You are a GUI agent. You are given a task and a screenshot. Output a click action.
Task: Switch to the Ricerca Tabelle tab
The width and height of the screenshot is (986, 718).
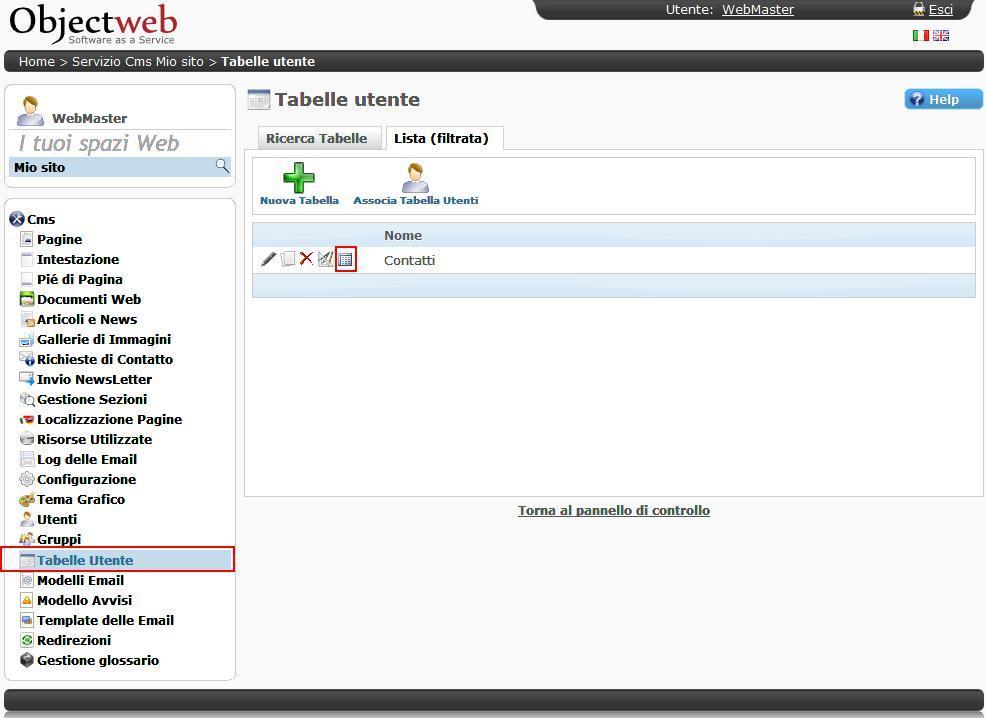coord(316,139)
